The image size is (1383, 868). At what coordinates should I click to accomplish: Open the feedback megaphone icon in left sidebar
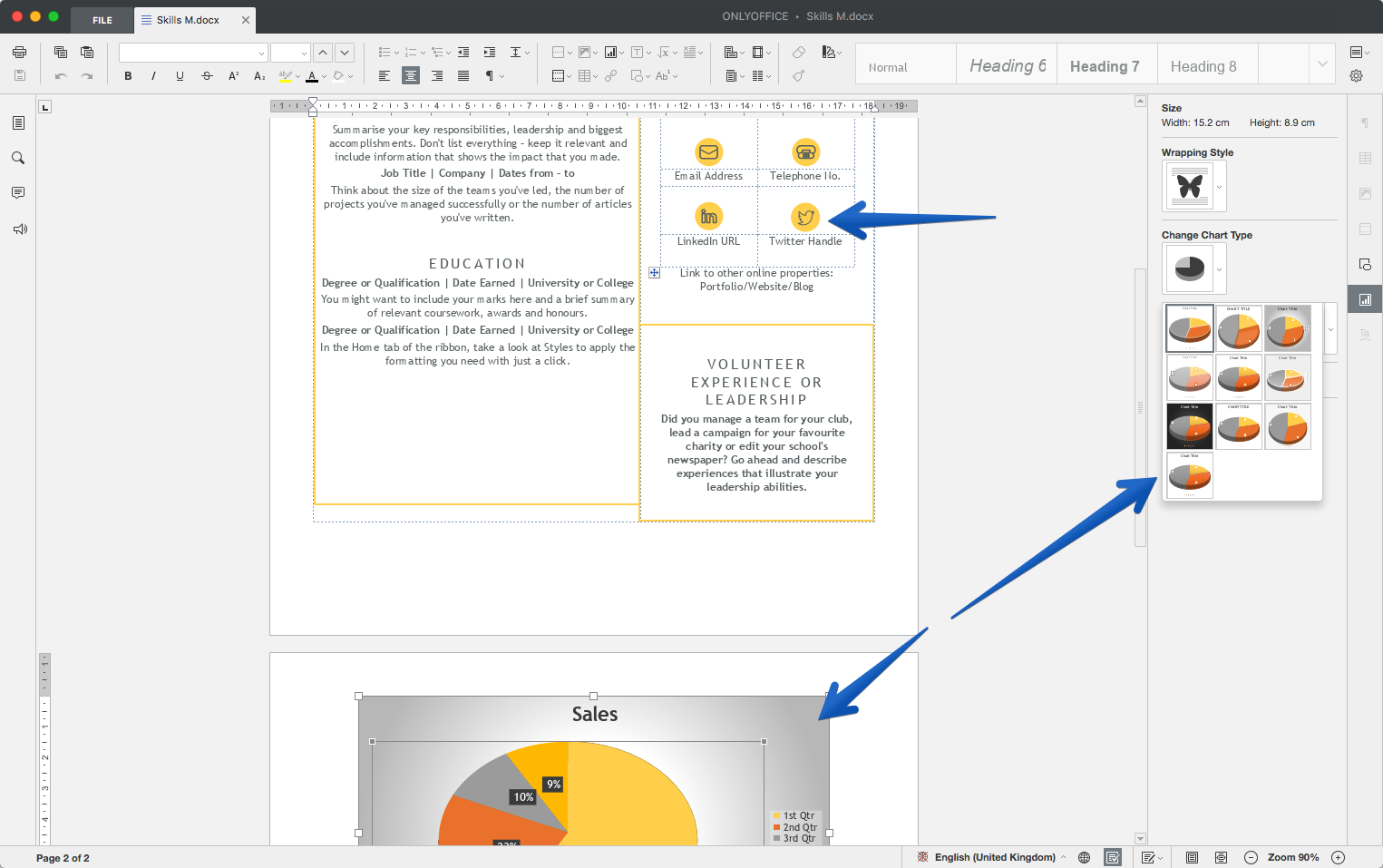[20, 229]
